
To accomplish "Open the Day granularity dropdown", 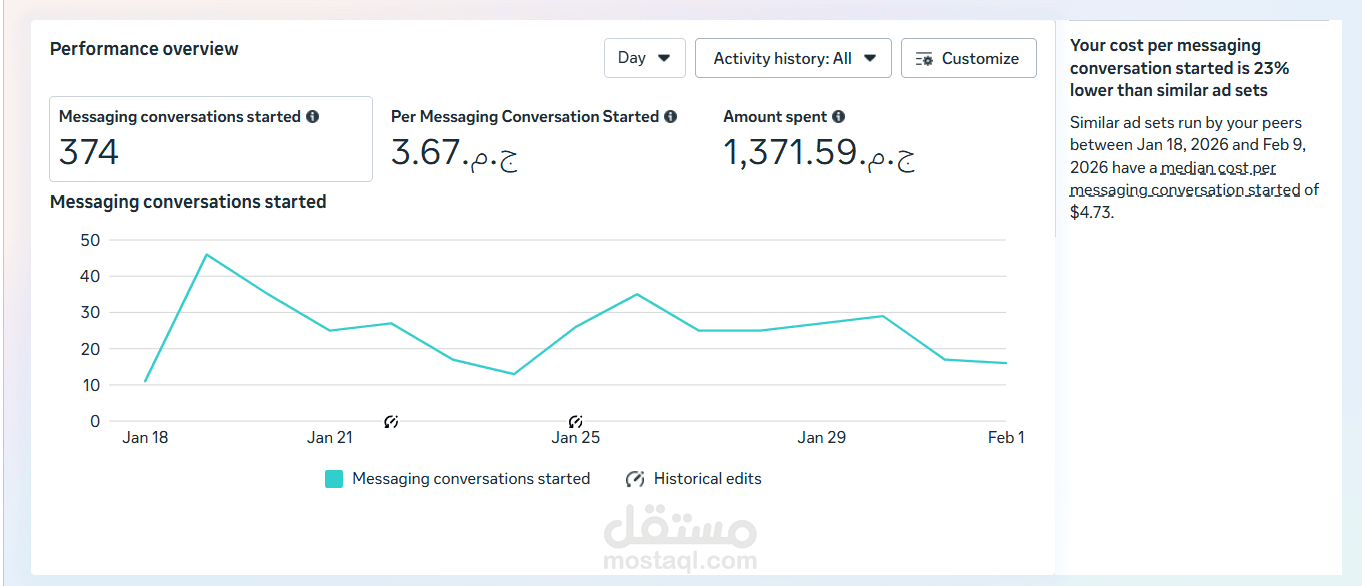I will 644,58.
